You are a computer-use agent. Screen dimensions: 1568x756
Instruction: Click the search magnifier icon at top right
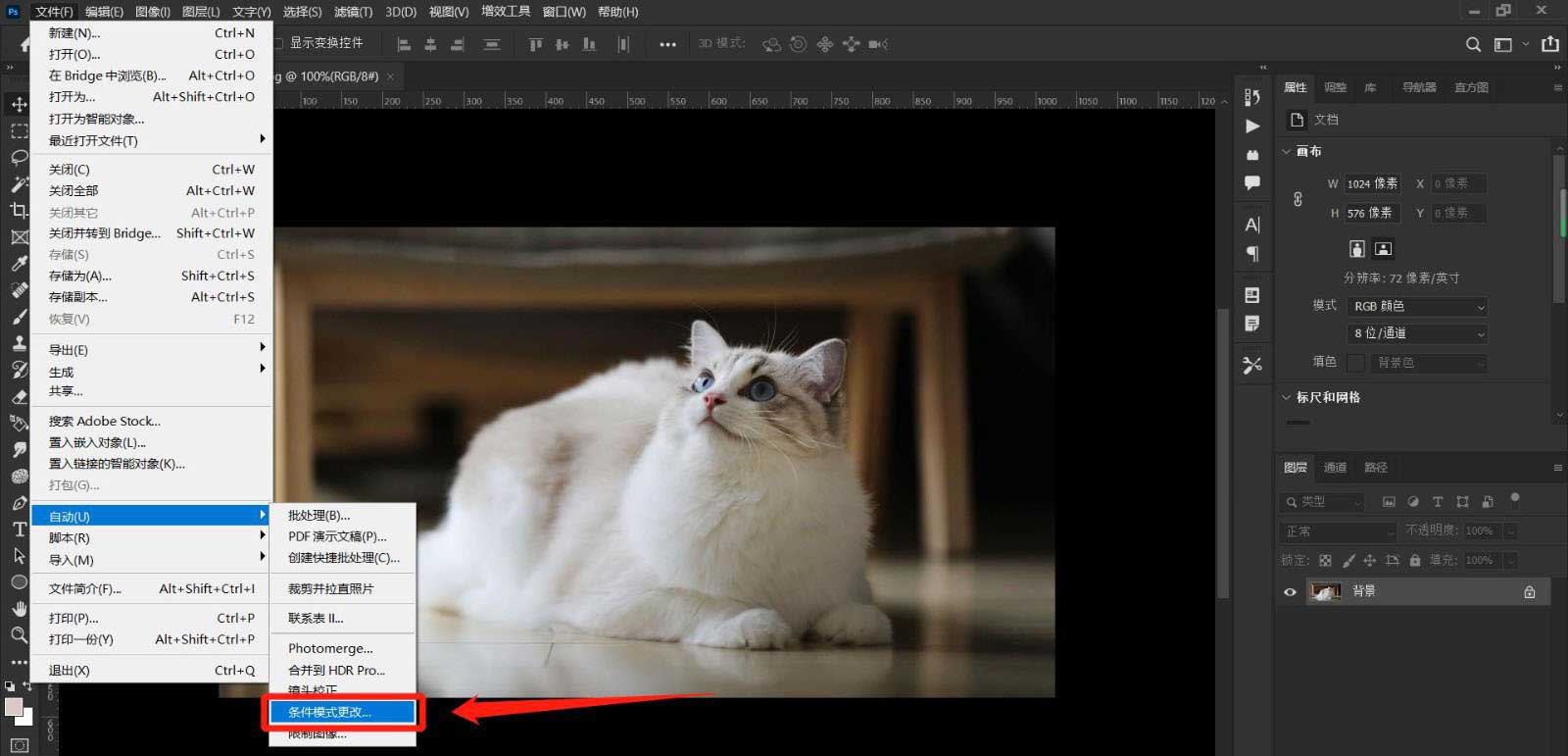pos(1473,44)
